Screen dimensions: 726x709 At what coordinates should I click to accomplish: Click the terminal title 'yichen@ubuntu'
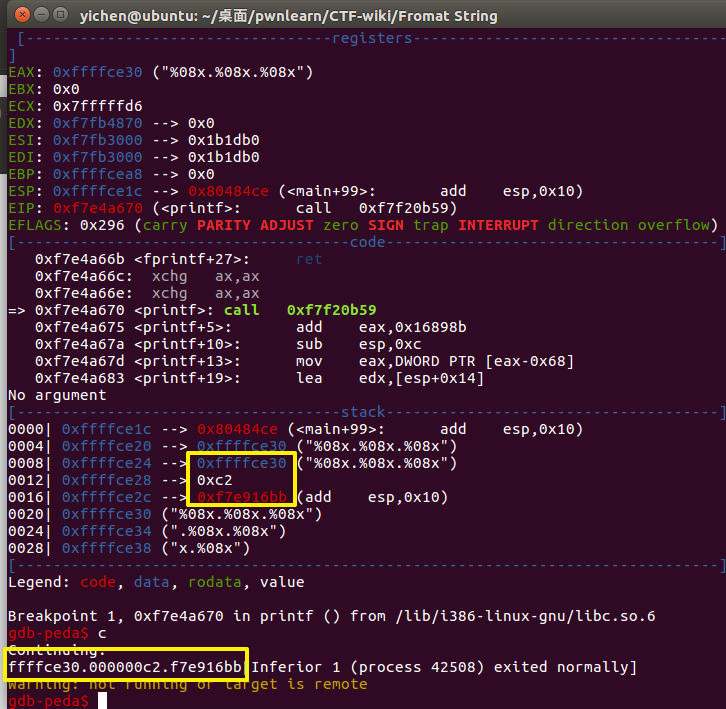[138, 16]
